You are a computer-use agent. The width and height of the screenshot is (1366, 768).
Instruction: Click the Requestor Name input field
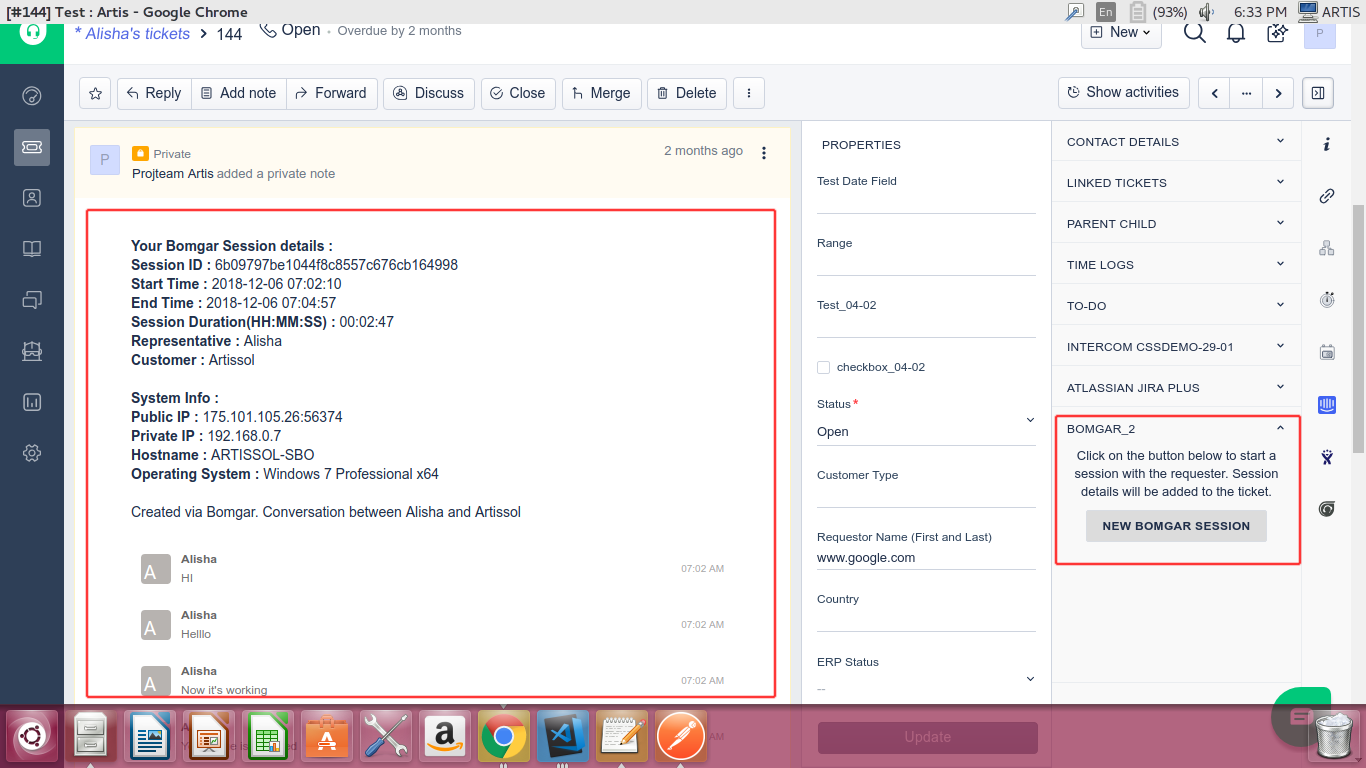point(925,558)
